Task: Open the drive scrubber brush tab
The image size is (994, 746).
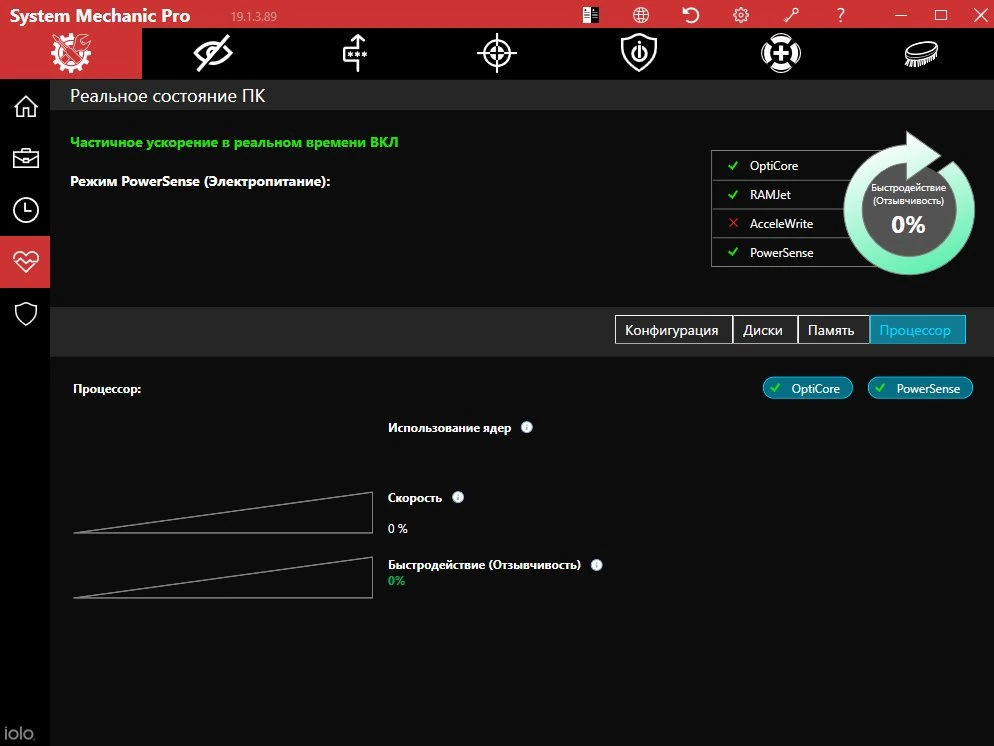Action: [922, 53]
